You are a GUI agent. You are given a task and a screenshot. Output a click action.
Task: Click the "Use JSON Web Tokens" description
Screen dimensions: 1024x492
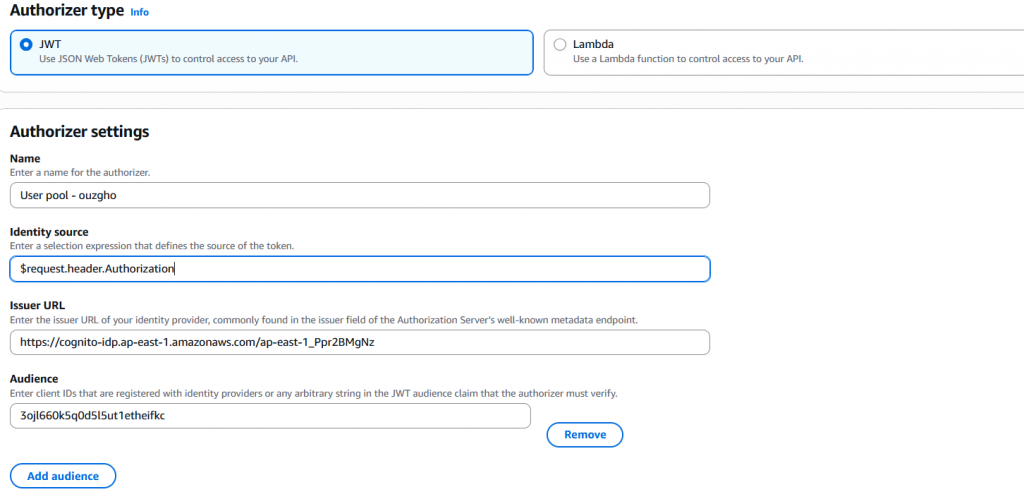(169, 59)
